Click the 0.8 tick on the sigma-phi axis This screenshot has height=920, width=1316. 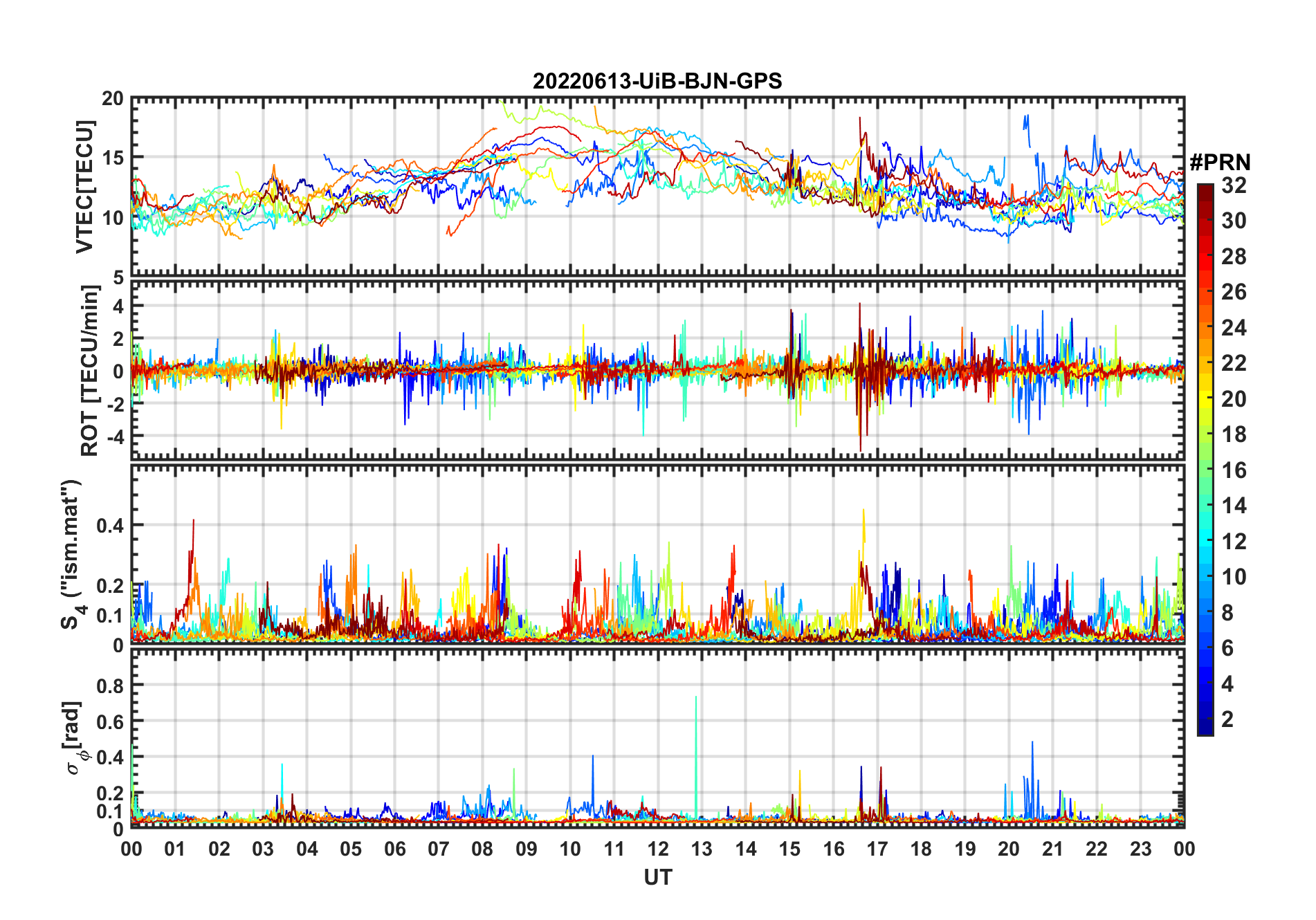[111, 686]
